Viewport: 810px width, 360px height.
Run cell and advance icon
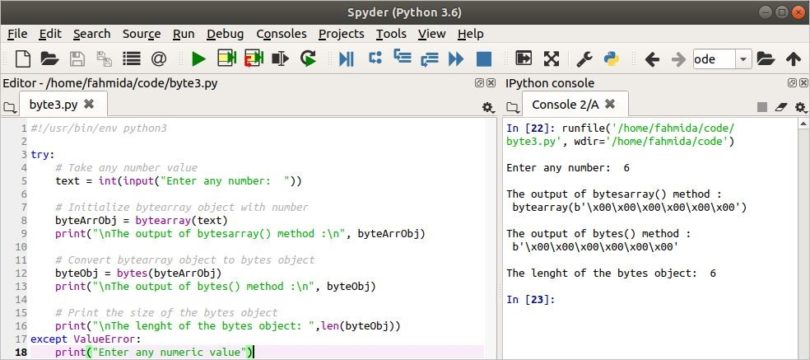point(254,58)
